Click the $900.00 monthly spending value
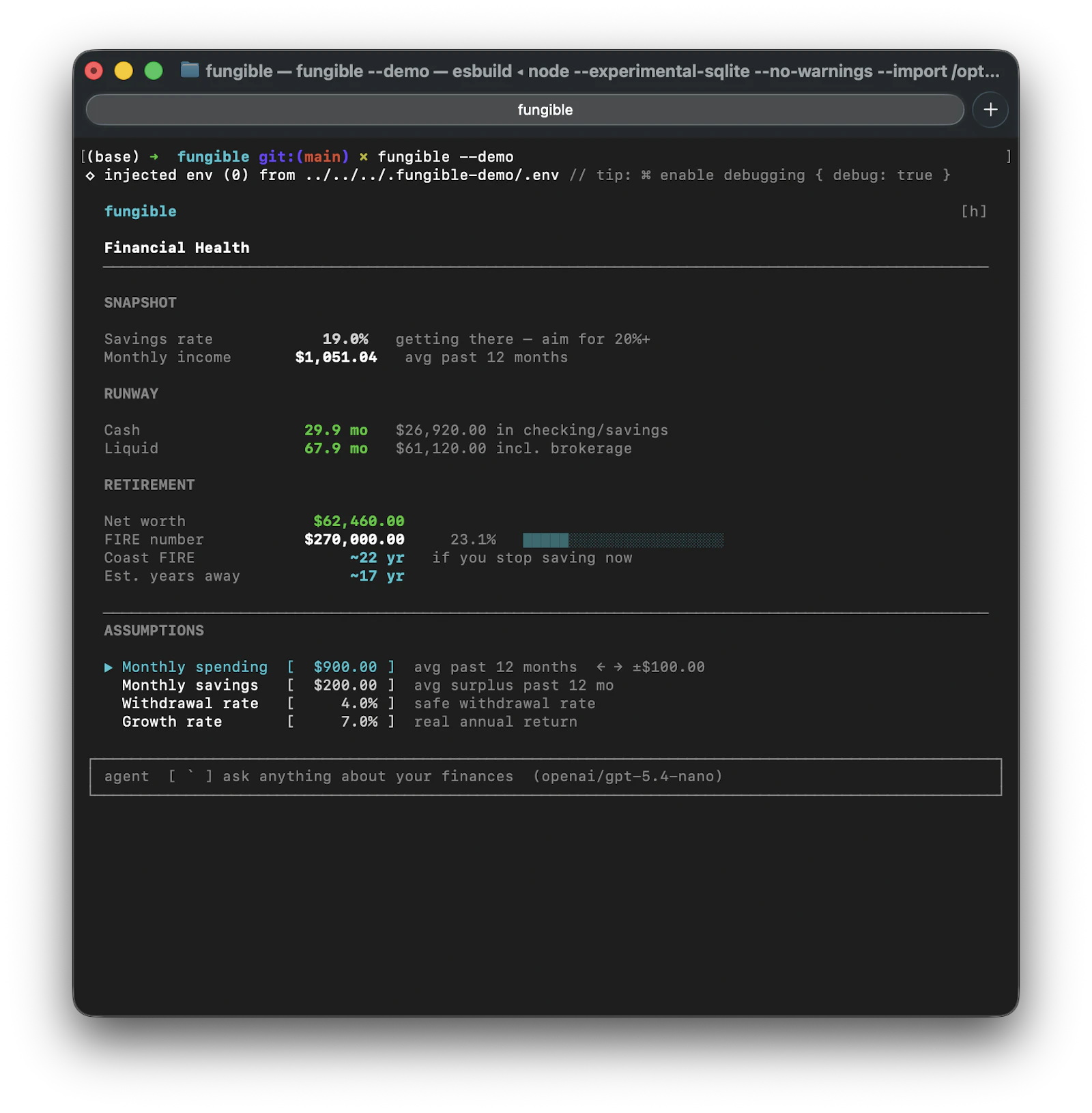 pos(345,667)
